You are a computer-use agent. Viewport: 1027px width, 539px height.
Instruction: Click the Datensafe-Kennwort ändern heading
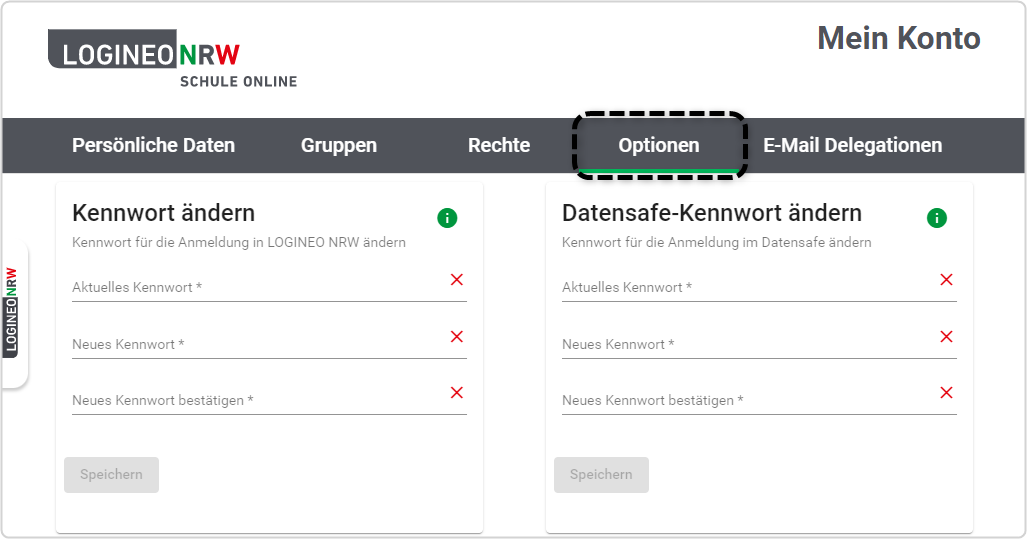[712, 214]
